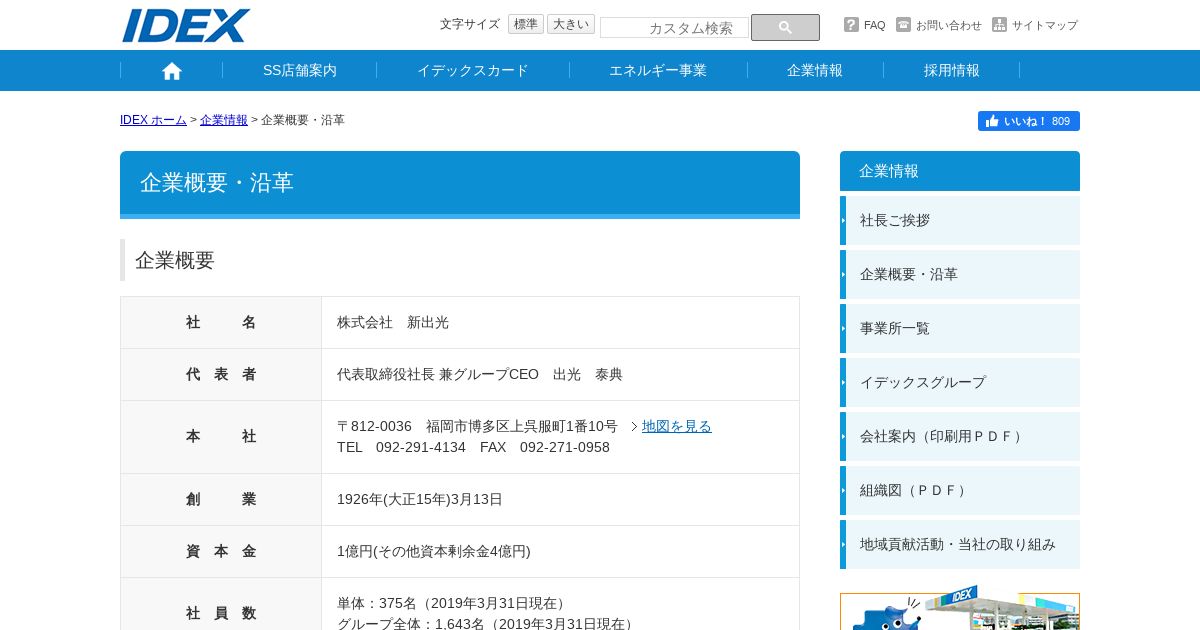Viewport: 1200px width, 630px height.
Task: Open イデックスカード menu
Action: pos(473,70)
